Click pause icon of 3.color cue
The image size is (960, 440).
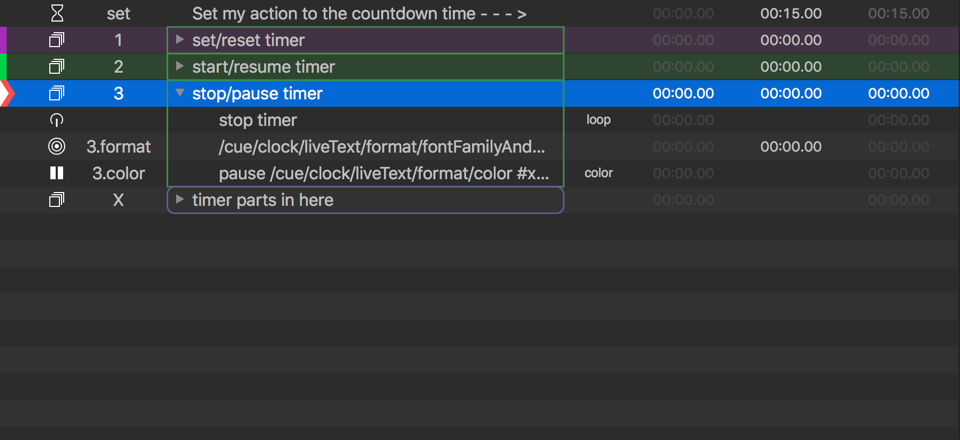coord(57,173)
